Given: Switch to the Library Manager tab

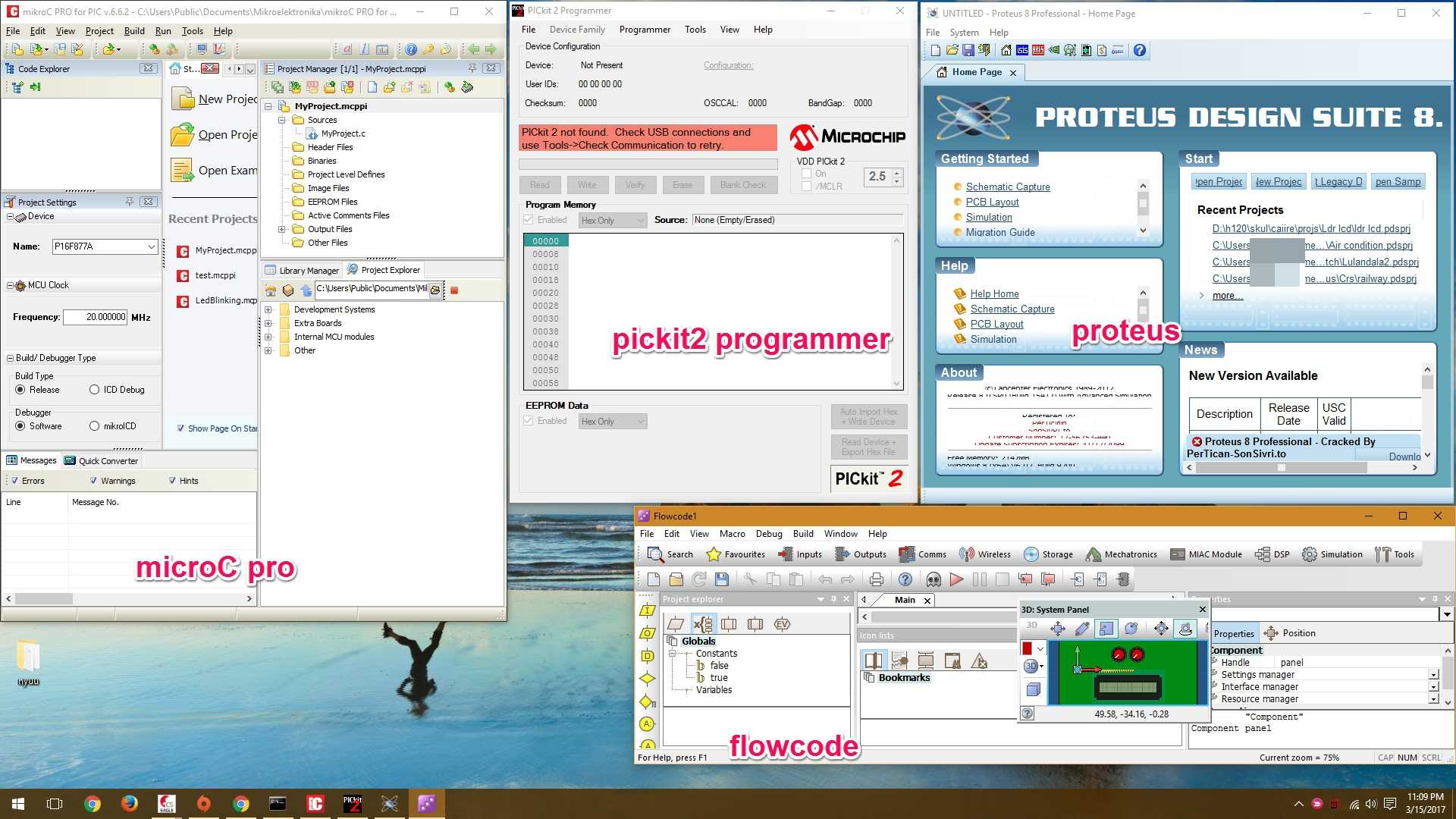Looking at the screenshot, I should pos(302,270).
